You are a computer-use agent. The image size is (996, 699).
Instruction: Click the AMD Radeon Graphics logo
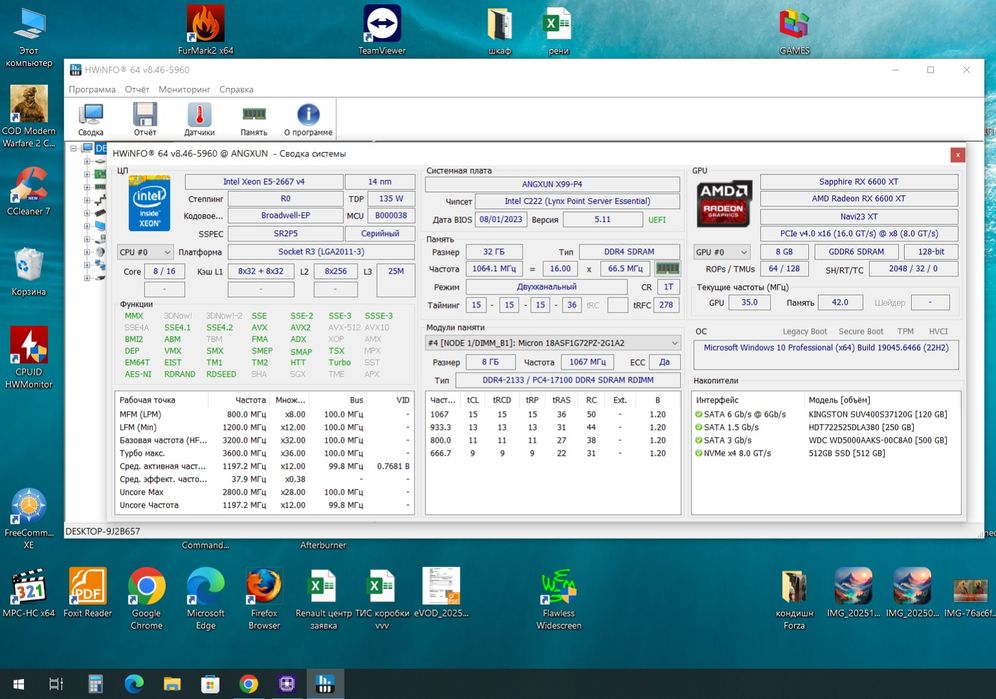723,203
